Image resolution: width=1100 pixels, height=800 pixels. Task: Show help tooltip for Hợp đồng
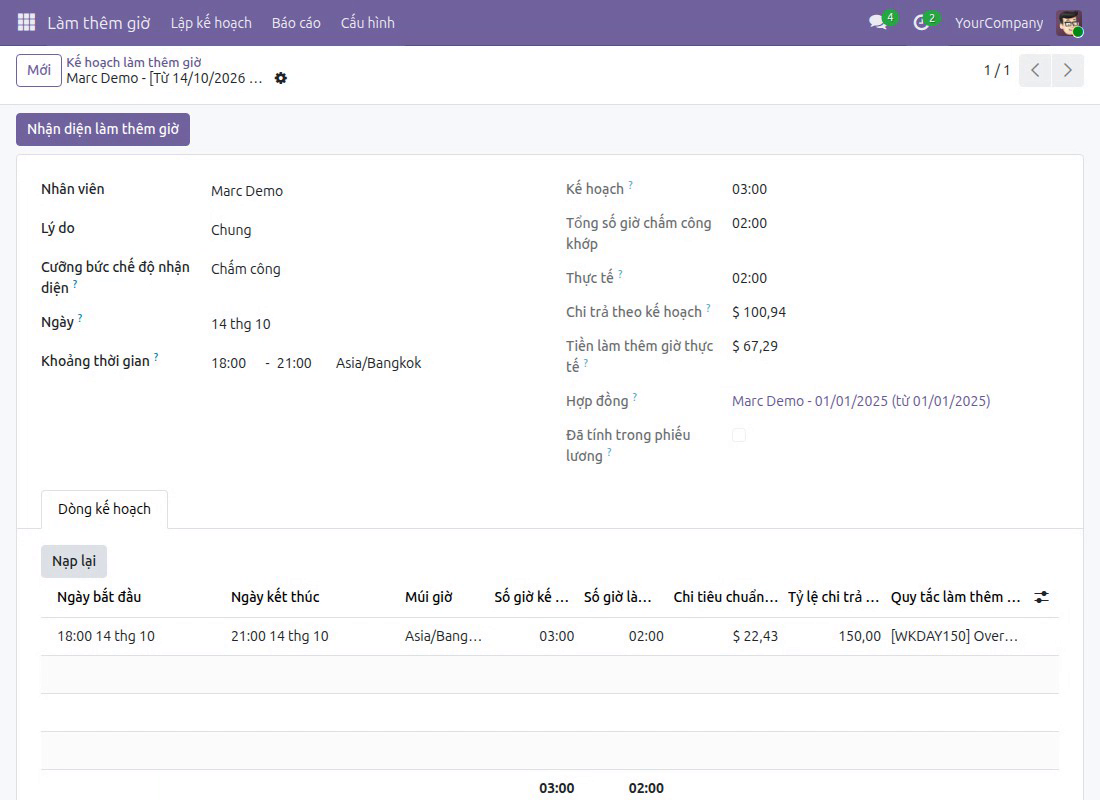(x=635, y=397)
